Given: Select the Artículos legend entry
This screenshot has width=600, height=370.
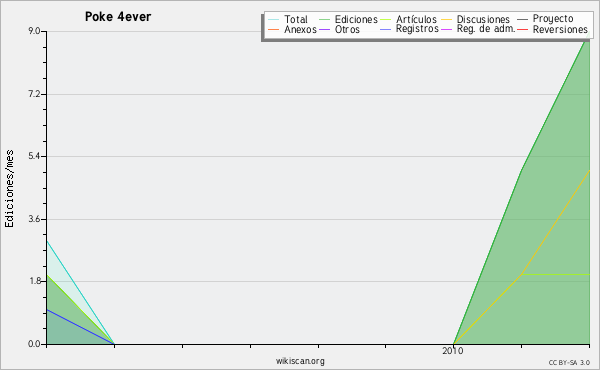Looking at the screenshot, I should [416, 19].
